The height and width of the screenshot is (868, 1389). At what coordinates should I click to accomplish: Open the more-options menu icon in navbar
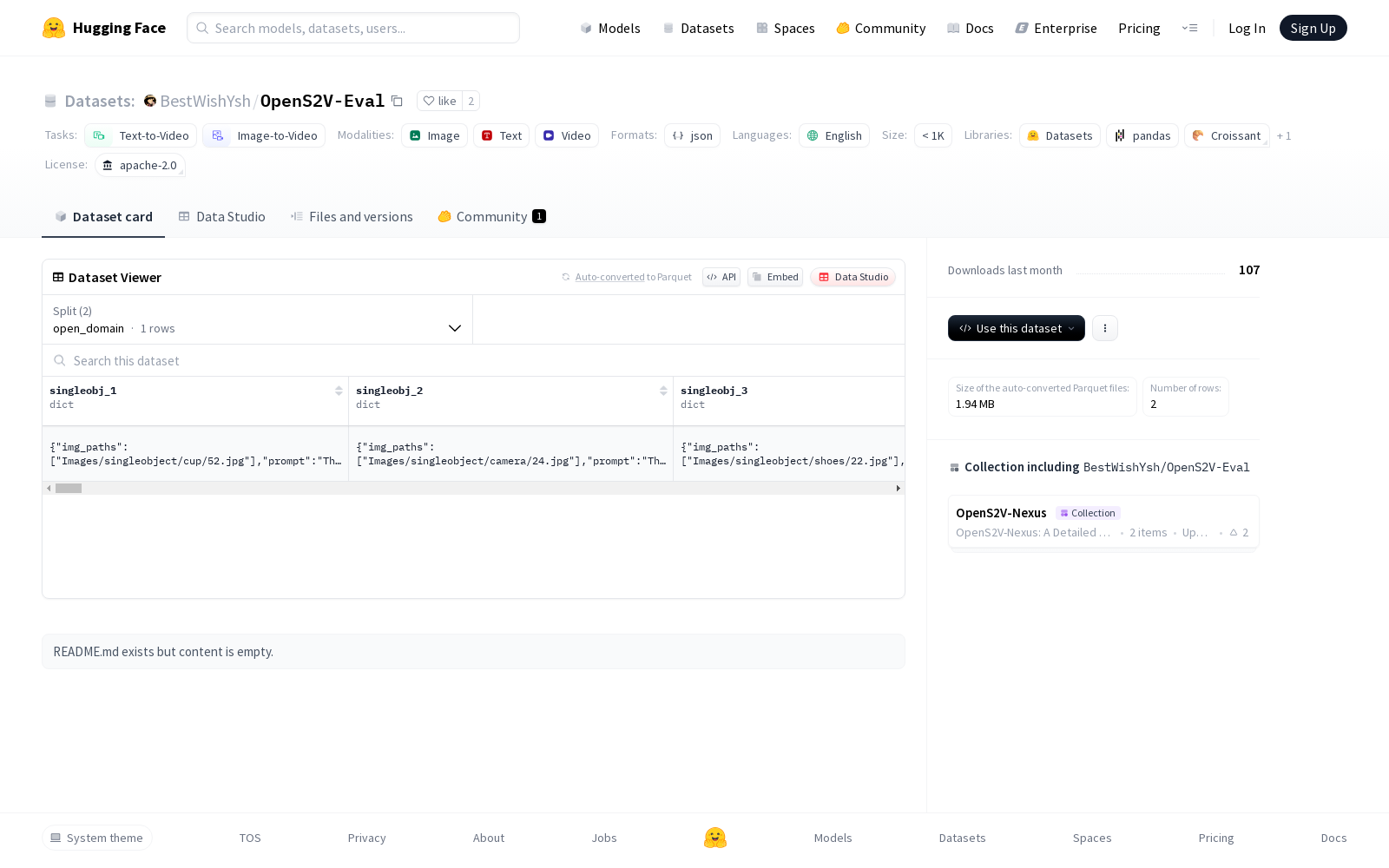pos(1189,28)
